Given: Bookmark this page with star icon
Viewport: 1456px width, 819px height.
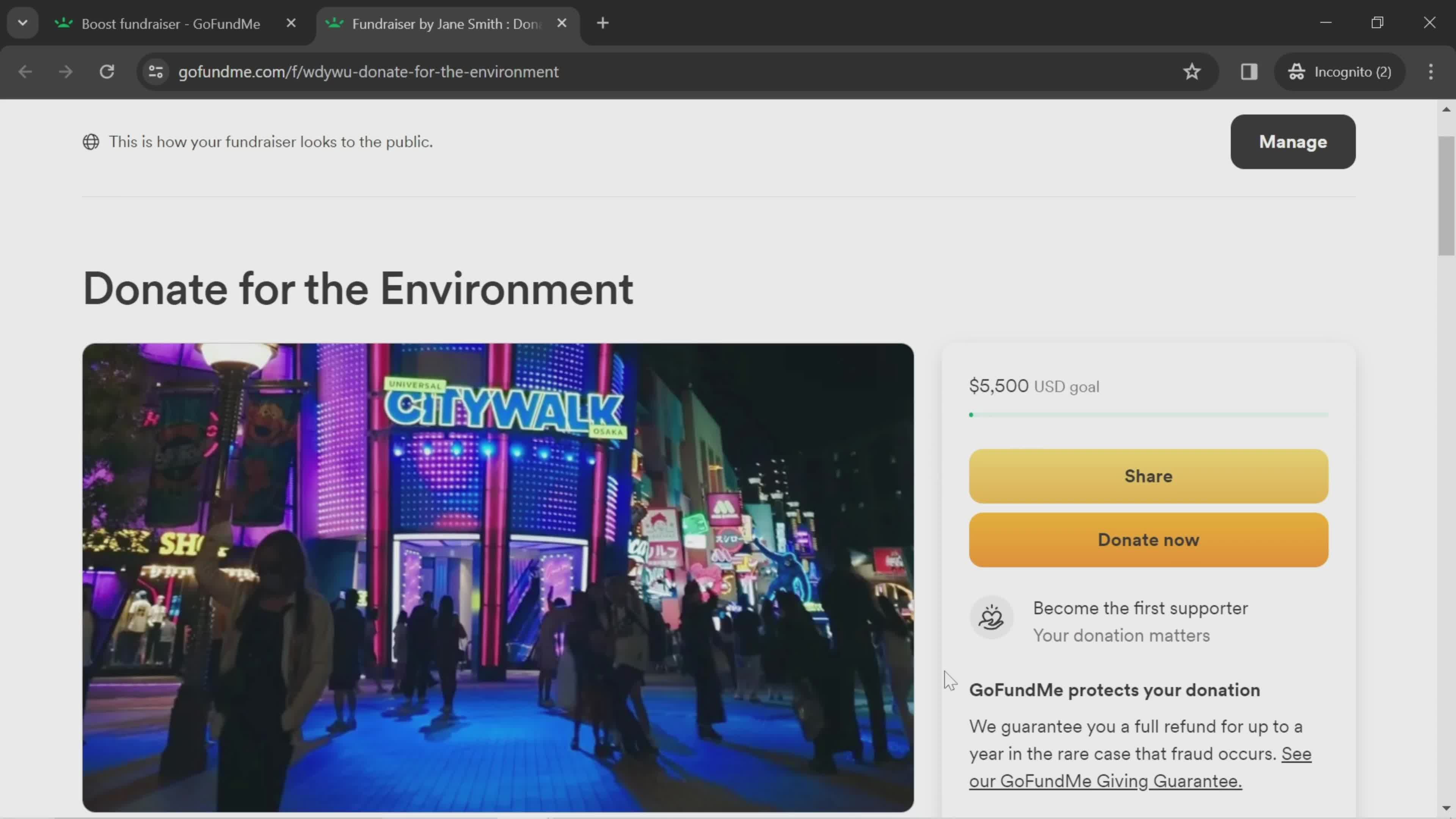Looking at the screenshot, I should (1192, 72).
